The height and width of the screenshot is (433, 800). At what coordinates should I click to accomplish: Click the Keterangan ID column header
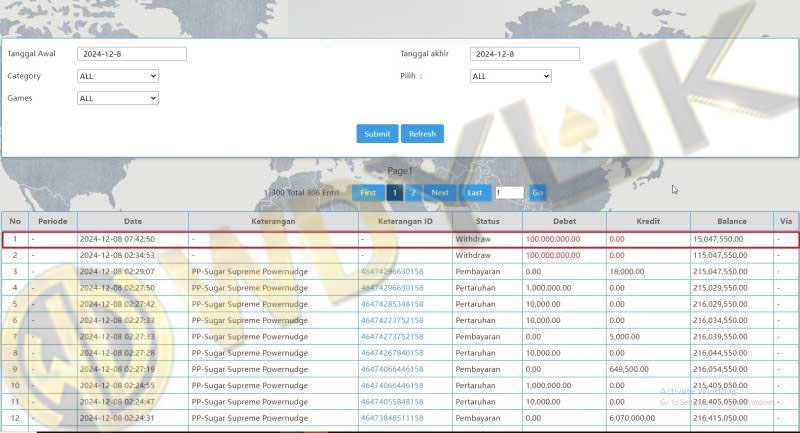405,221
